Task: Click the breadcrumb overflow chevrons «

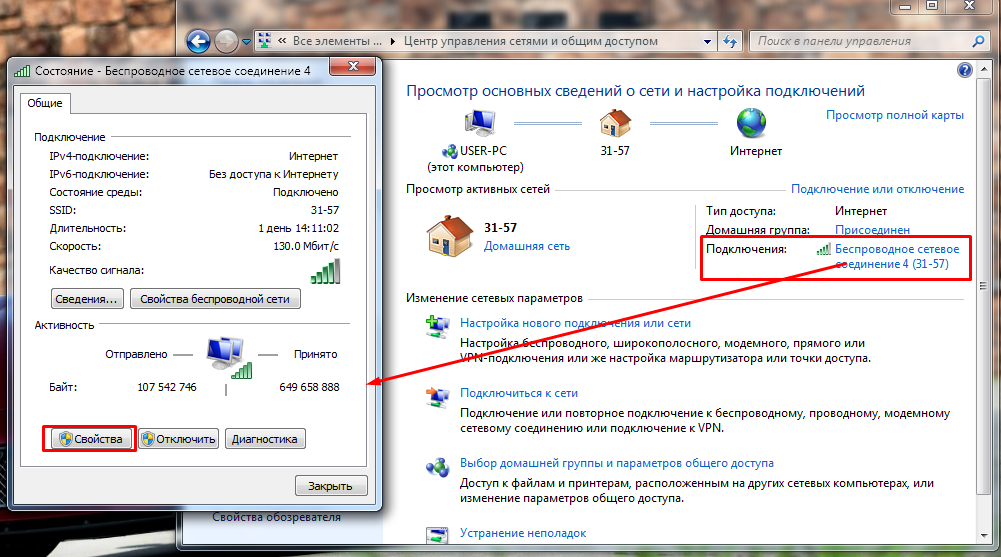Action: (282, 41)
